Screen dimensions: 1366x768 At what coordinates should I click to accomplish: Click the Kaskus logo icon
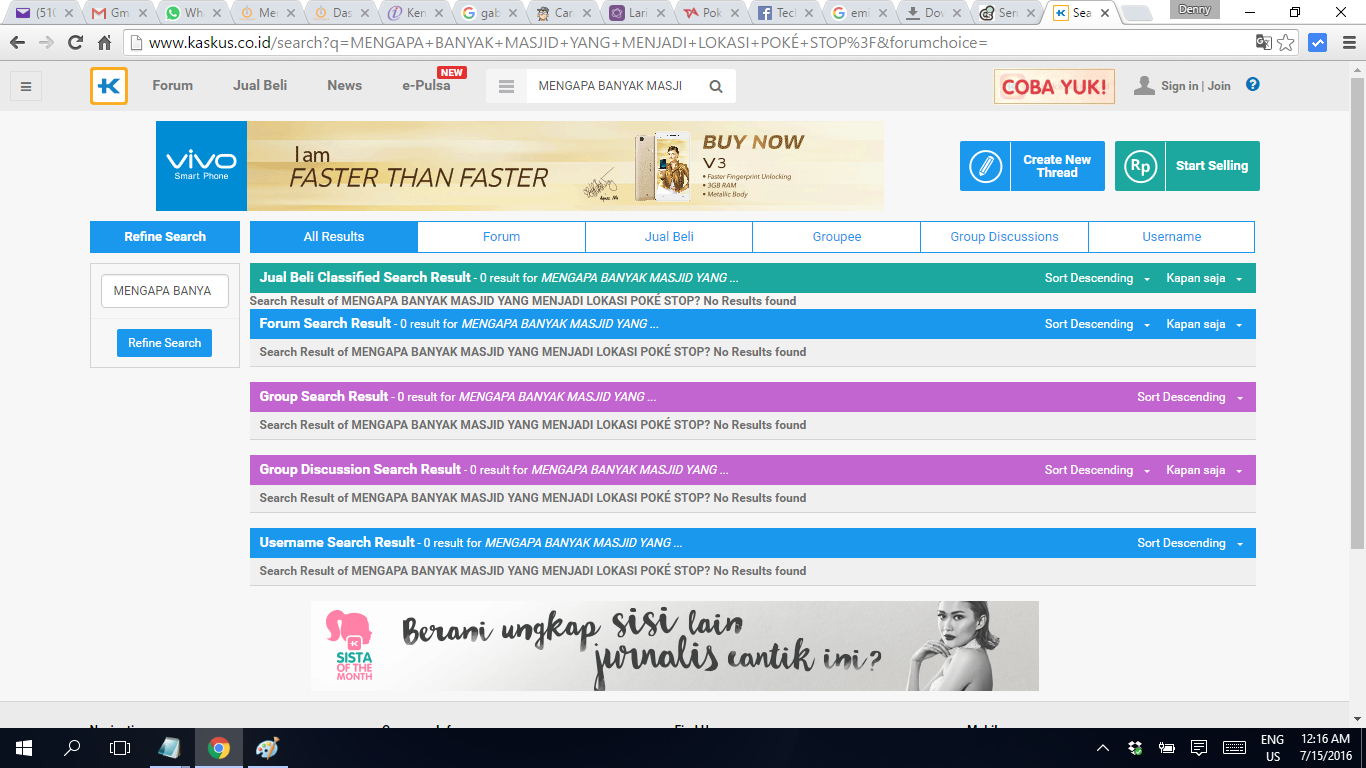coord(109,86)
